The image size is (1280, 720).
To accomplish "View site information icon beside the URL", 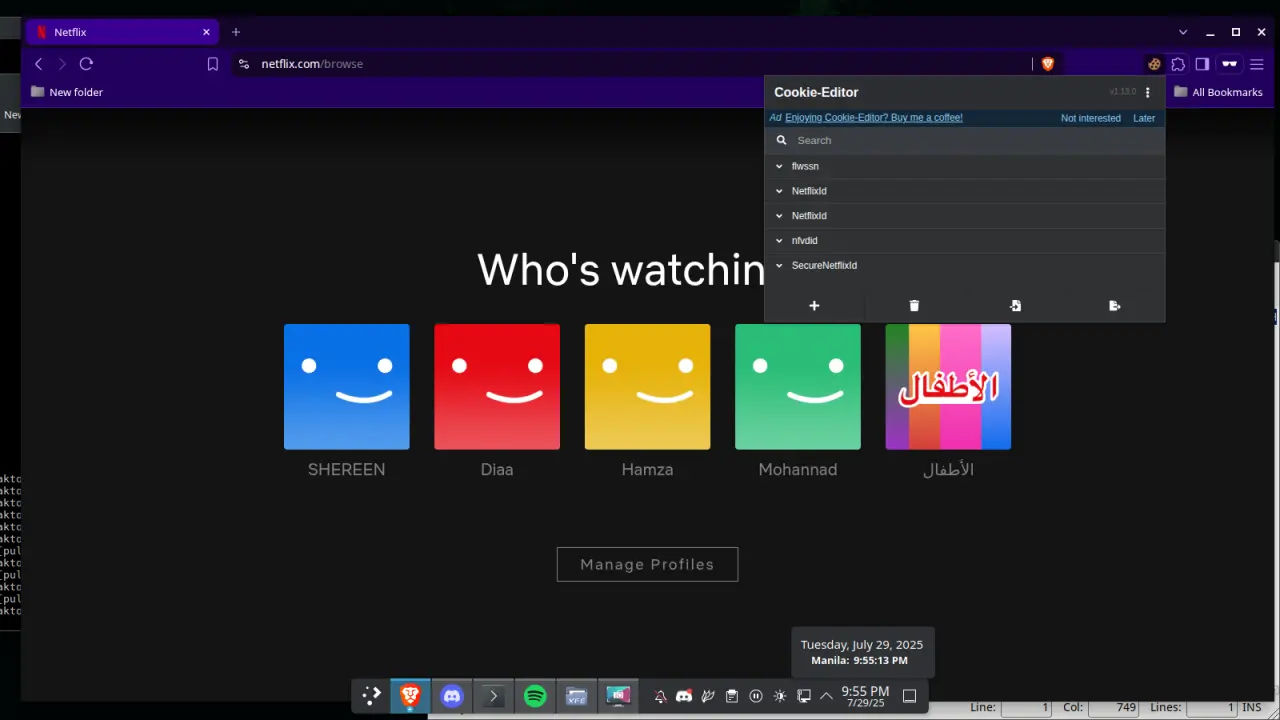I will (x=243, y=64).
